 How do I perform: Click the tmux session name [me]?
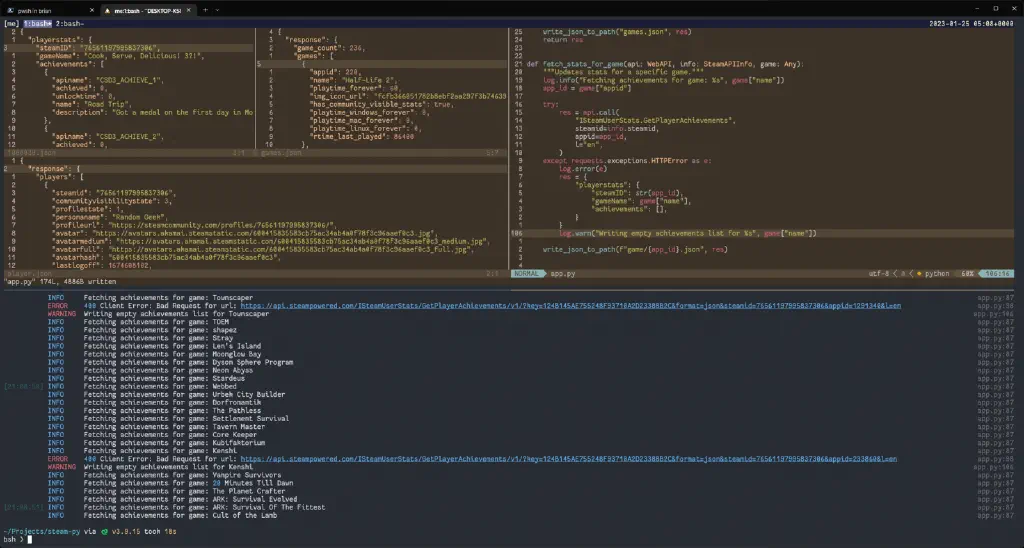click(12, 24)
